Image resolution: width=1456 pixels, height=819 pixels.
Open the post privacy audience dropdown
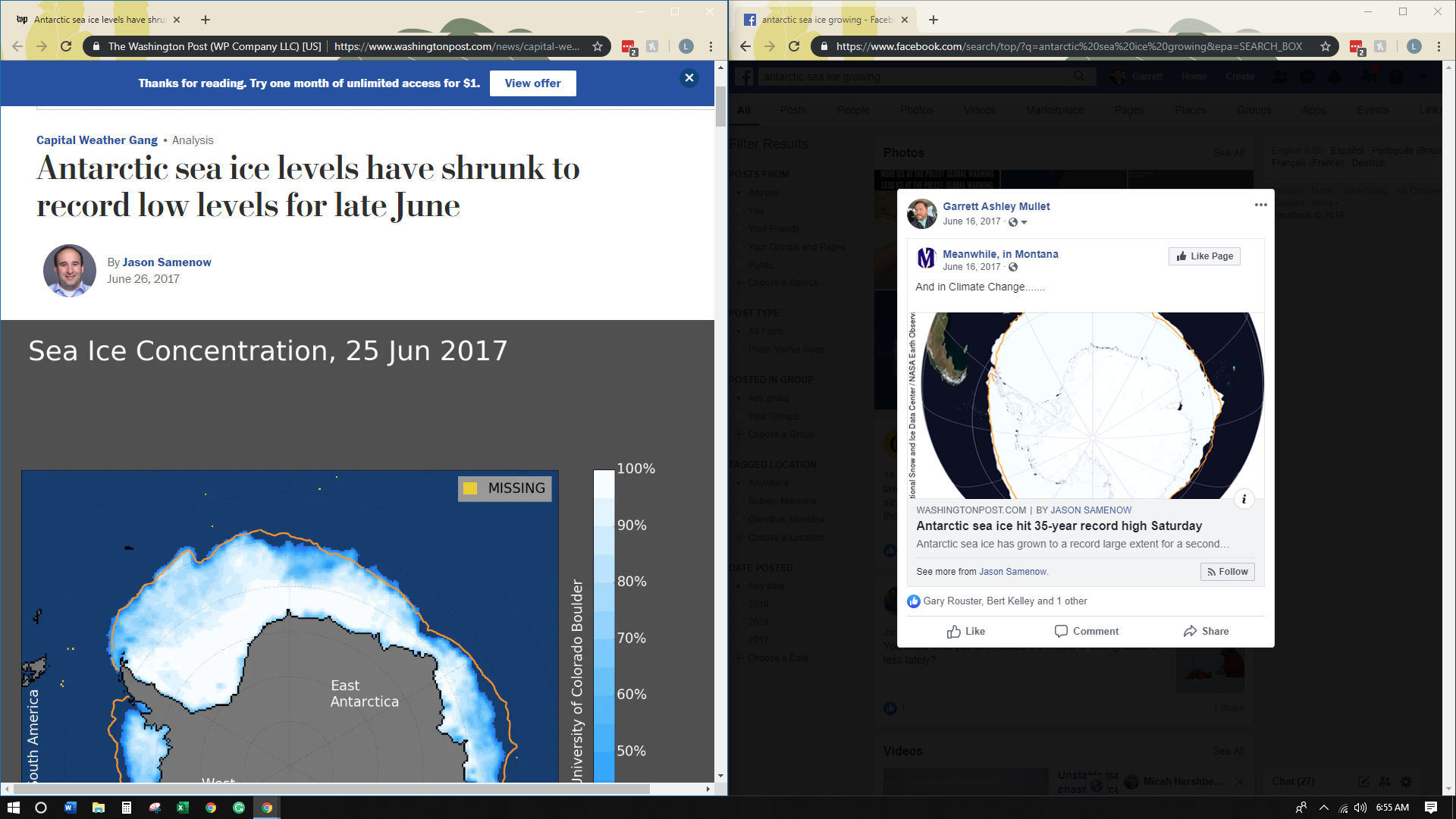pos(1017,222)
